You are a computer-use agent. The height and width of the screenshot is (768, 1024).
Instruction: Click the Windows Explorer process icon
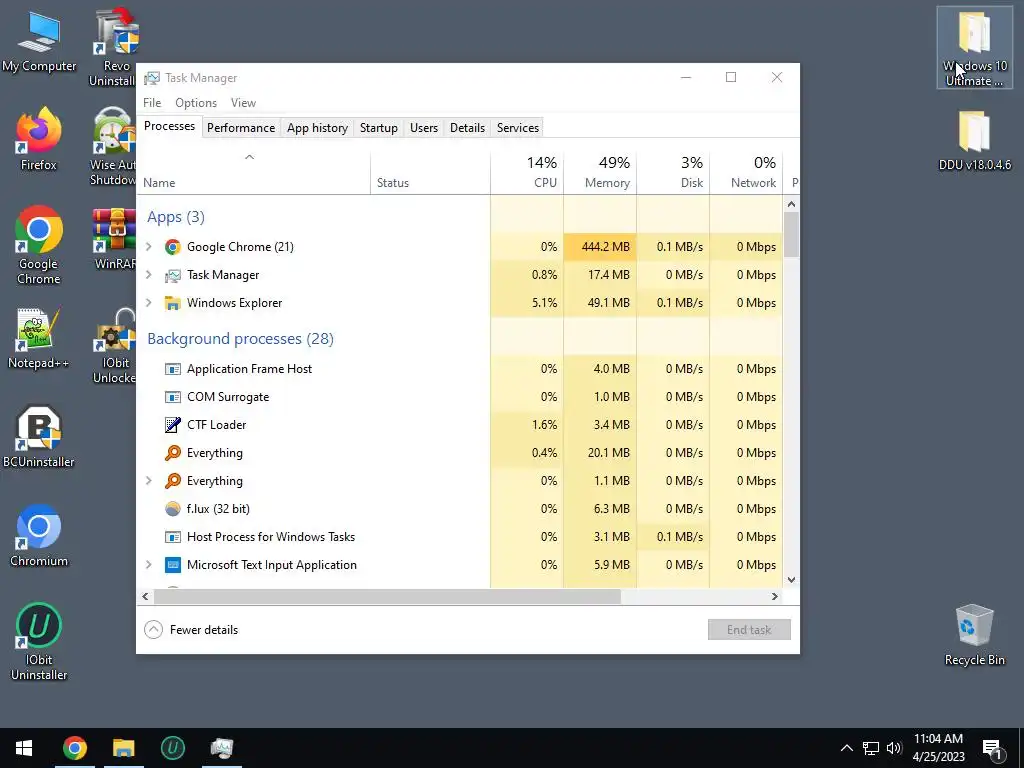[172, 303]
